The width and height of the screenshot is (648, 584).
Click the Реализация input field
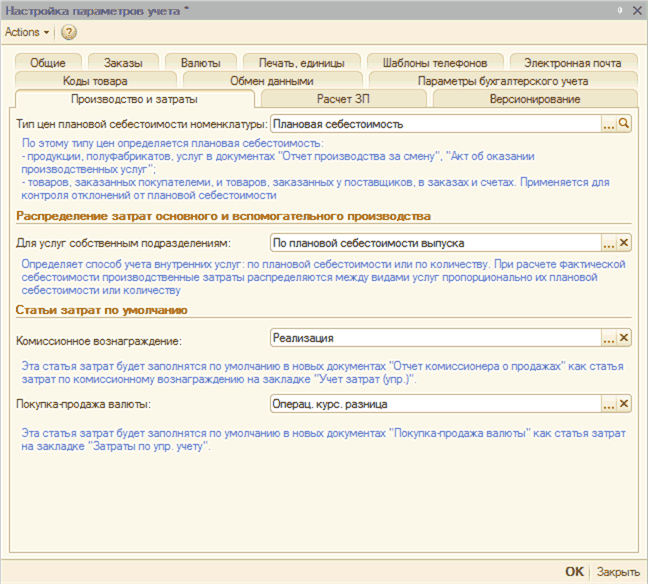(x=435, y=339)
